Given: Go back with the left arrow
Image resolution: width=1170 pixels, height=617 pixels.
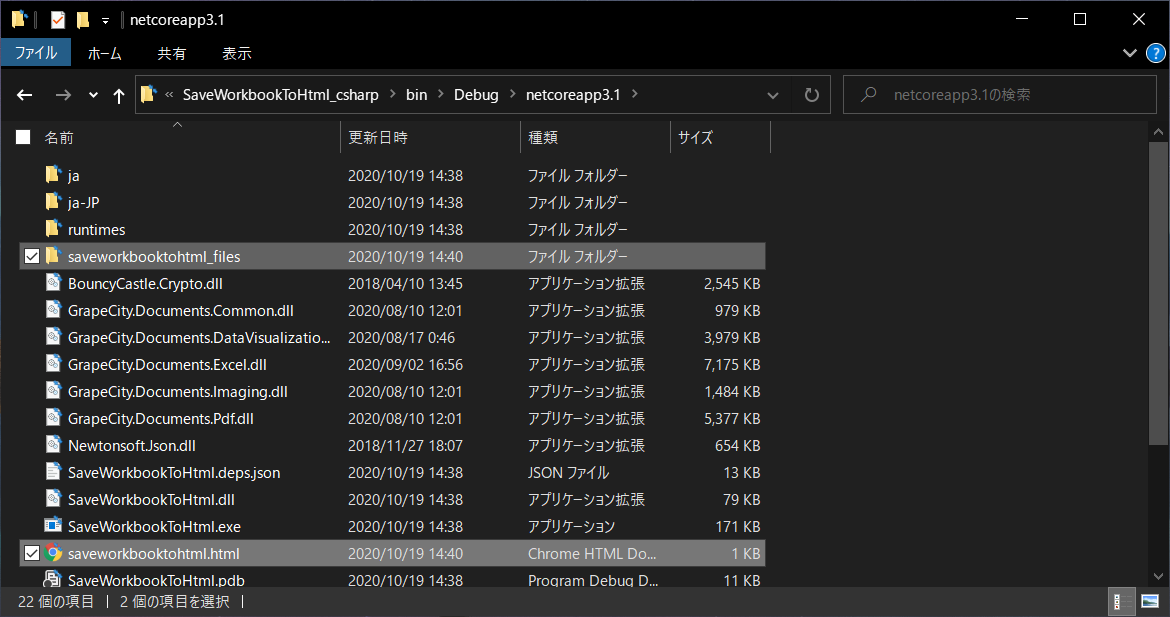Looking at the screenshot, I should click(x=25, y=95).
